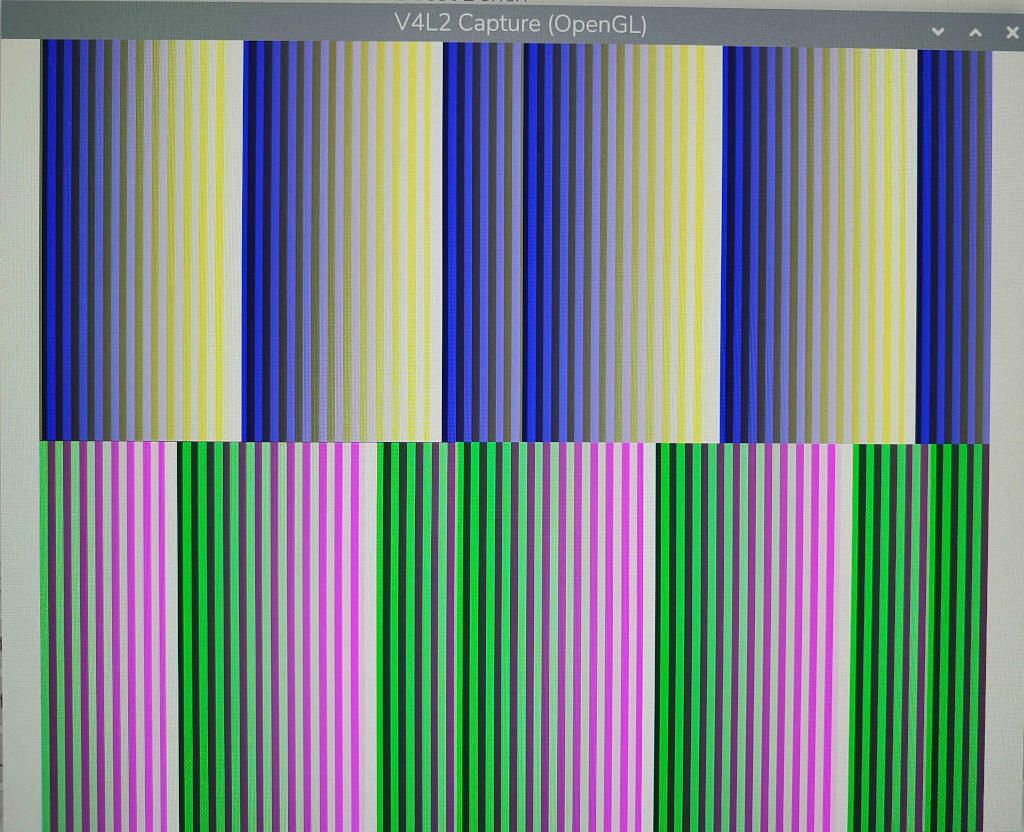The image size is (1024, 832).
Task: Focus the partially hidden window behind title bar
Action: (x=470, y=2)
